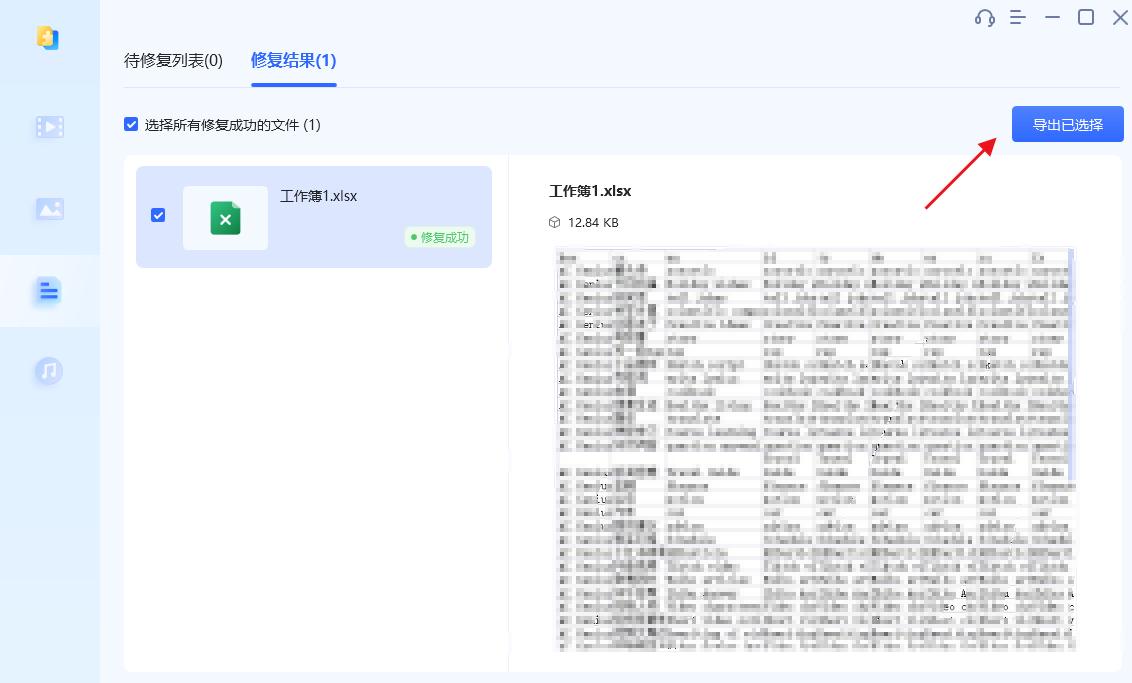Switch to the 修复结果 tab
1132x683 pixels.
(x=293, y=60)
